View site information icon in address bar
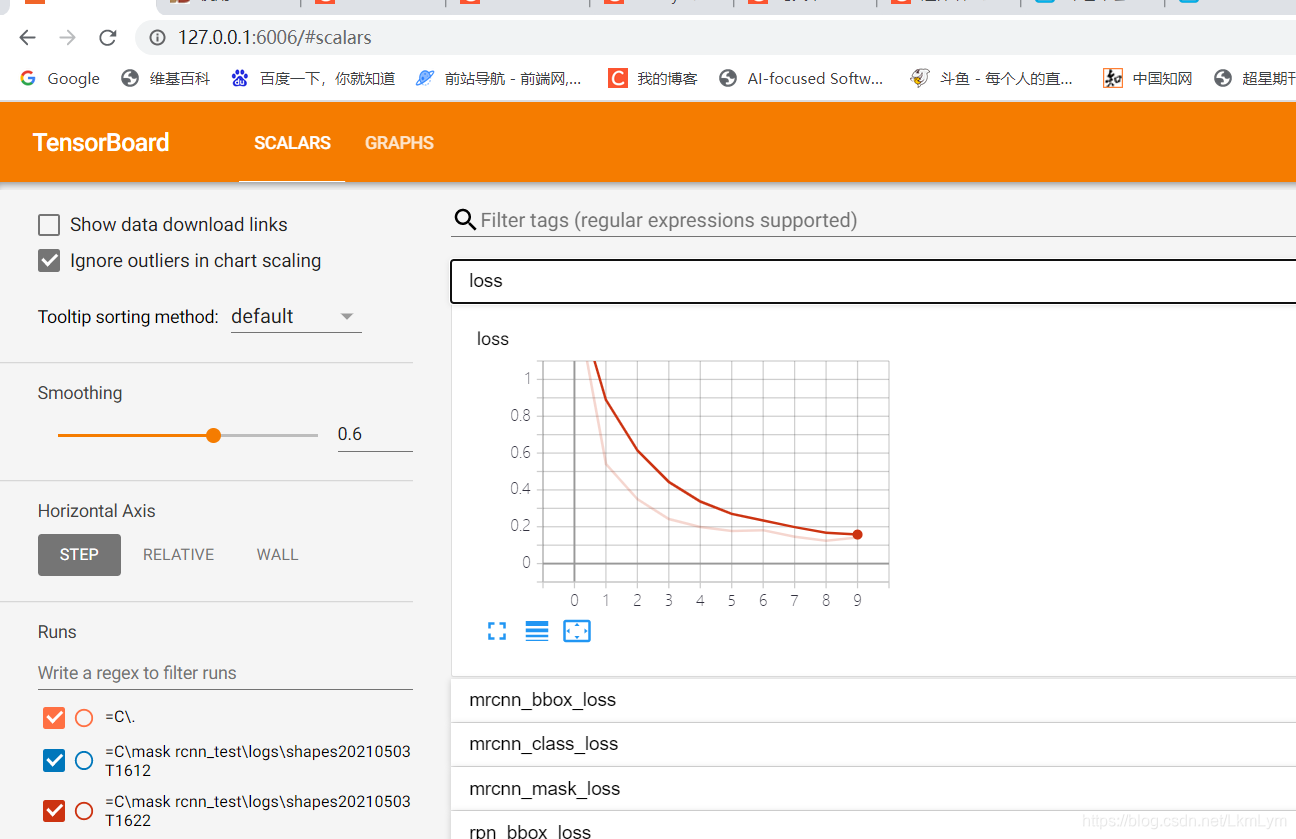1296x839 pixels. pos(157,38)
